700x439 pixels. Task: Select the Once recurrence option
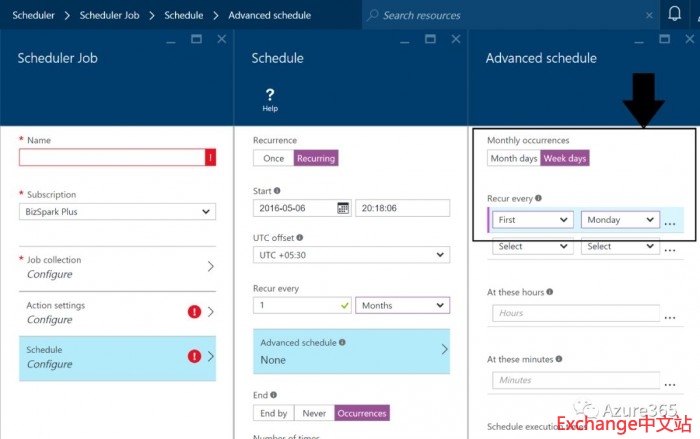point(273,158)
